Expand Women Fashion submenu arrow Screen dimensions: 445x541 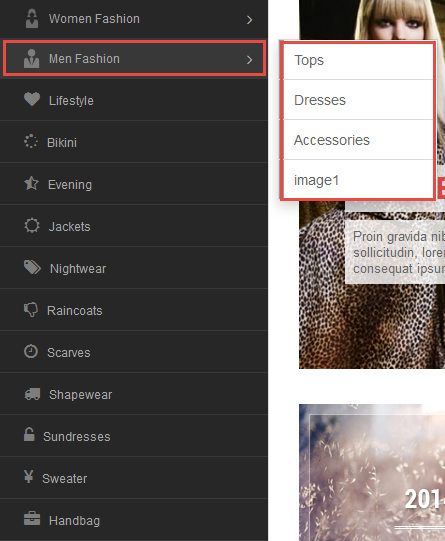point(249,20)
